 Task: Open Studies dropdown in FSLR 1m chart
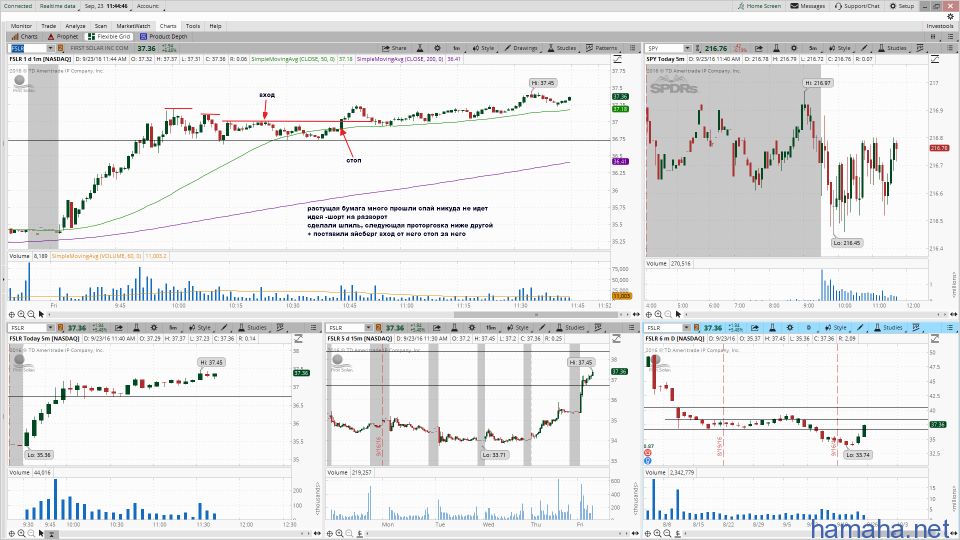(x=561, y=48)
